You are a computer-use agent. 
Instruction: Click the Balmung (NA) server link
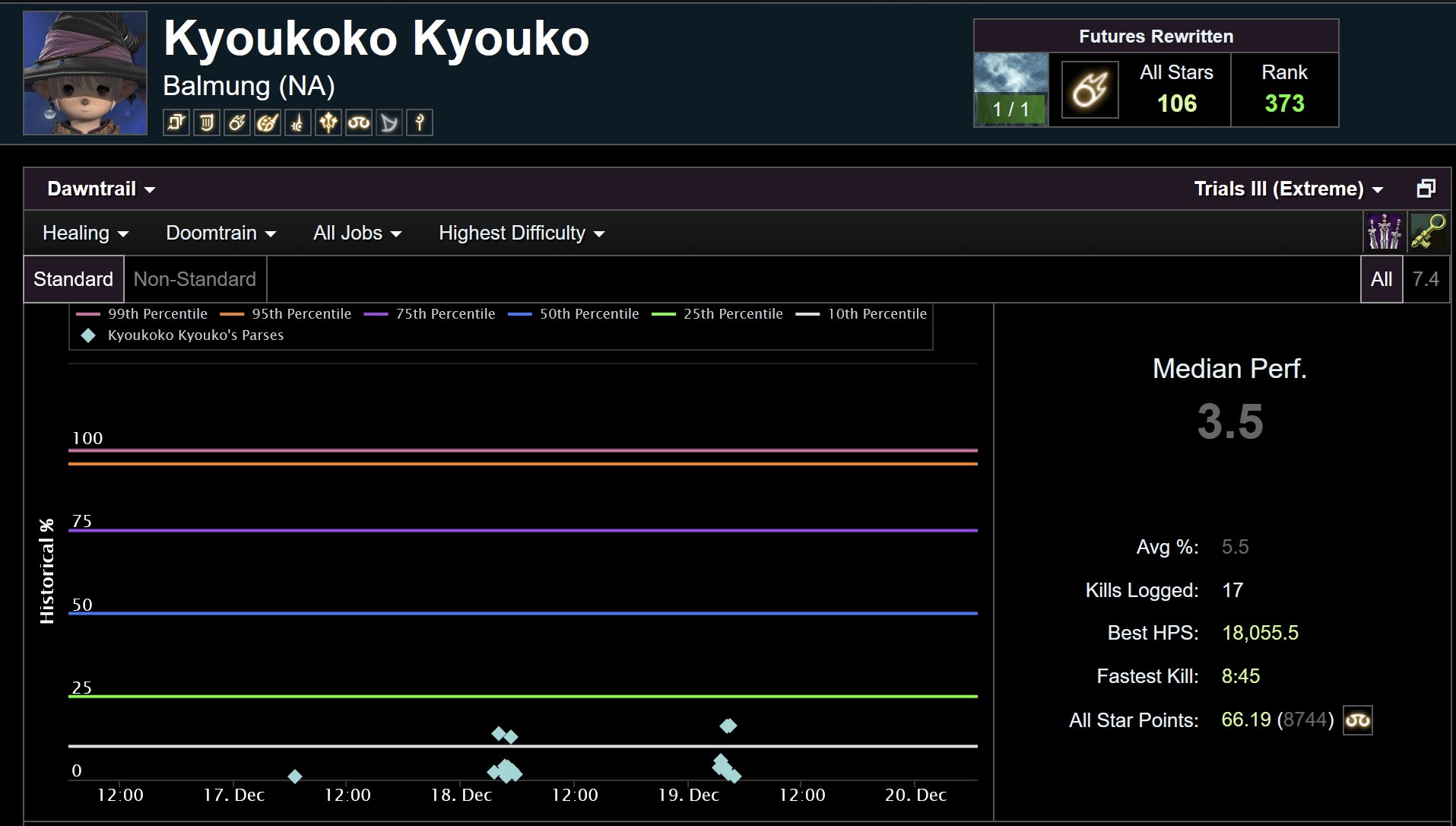(249, 86)
